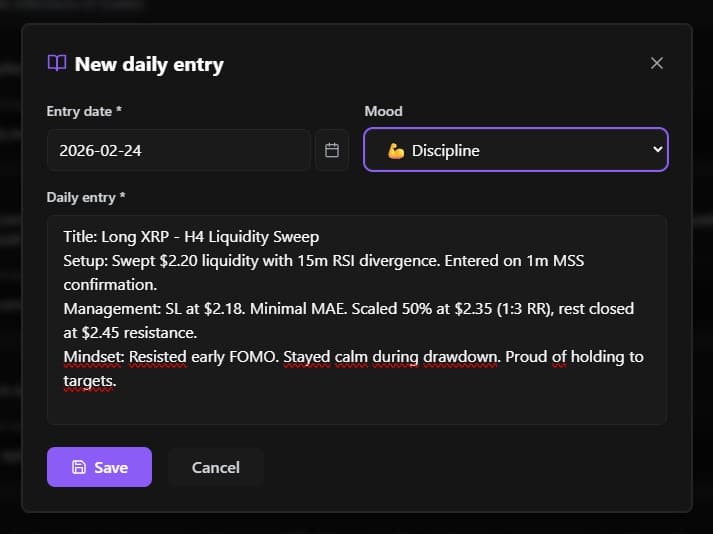The height and width of the screenshot is (534, 713).
Task: Click the underlined word "targets" at the end
Action: [x=88, y=381]
